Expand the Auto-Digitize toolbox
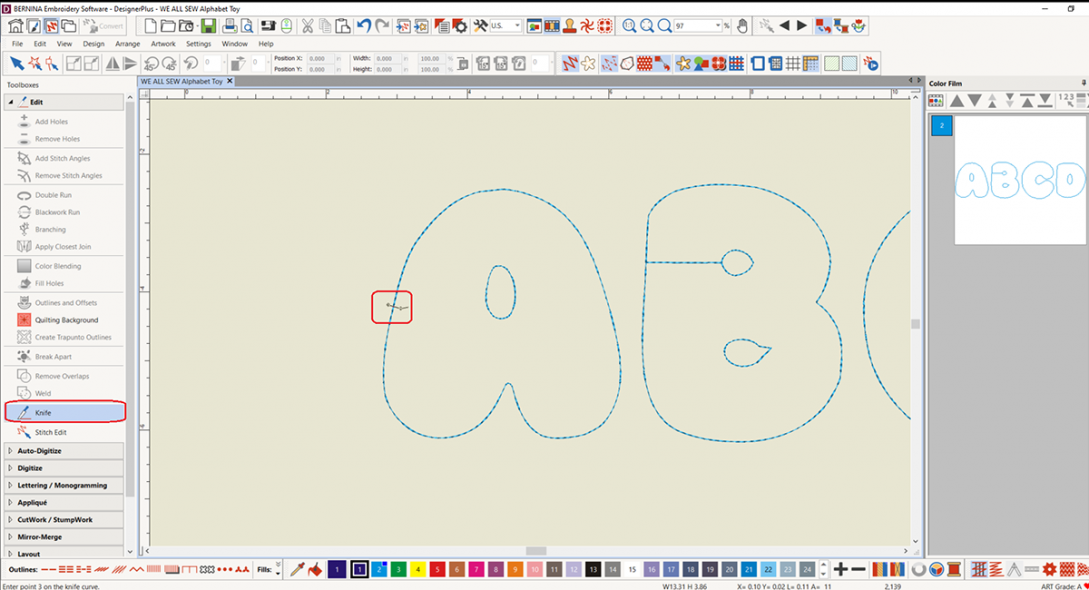This screenshot has height=590, width=1089. 39,451
